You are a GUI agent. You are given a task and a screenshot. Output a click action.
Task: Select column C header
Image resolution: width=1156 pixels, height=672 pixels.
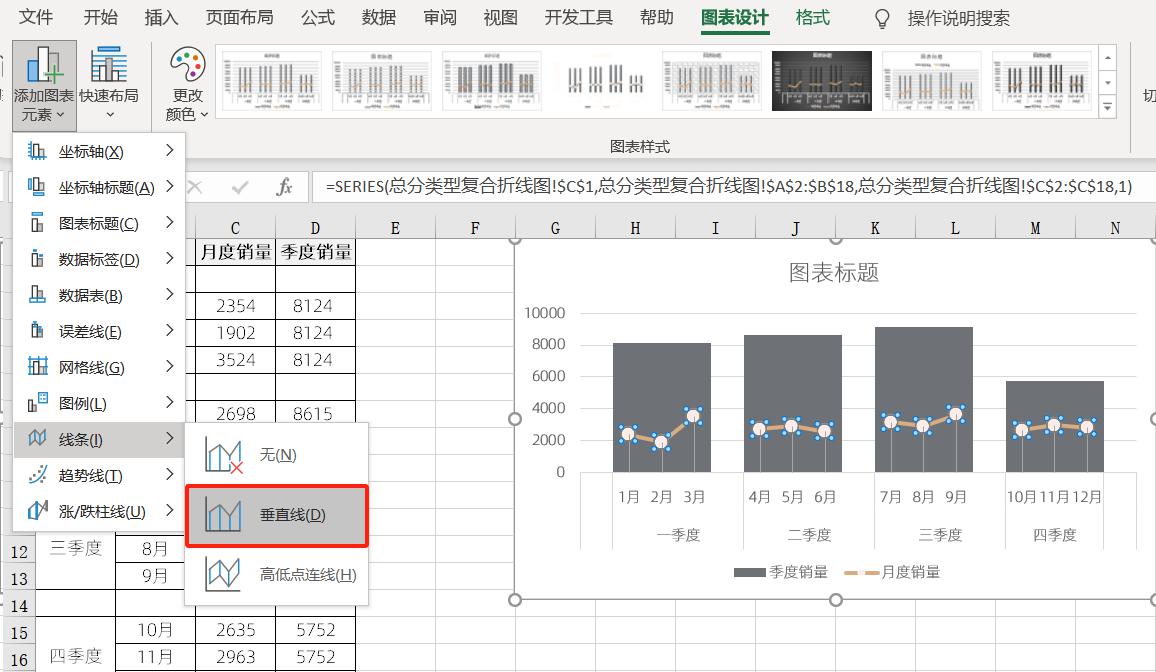[235, 228]
